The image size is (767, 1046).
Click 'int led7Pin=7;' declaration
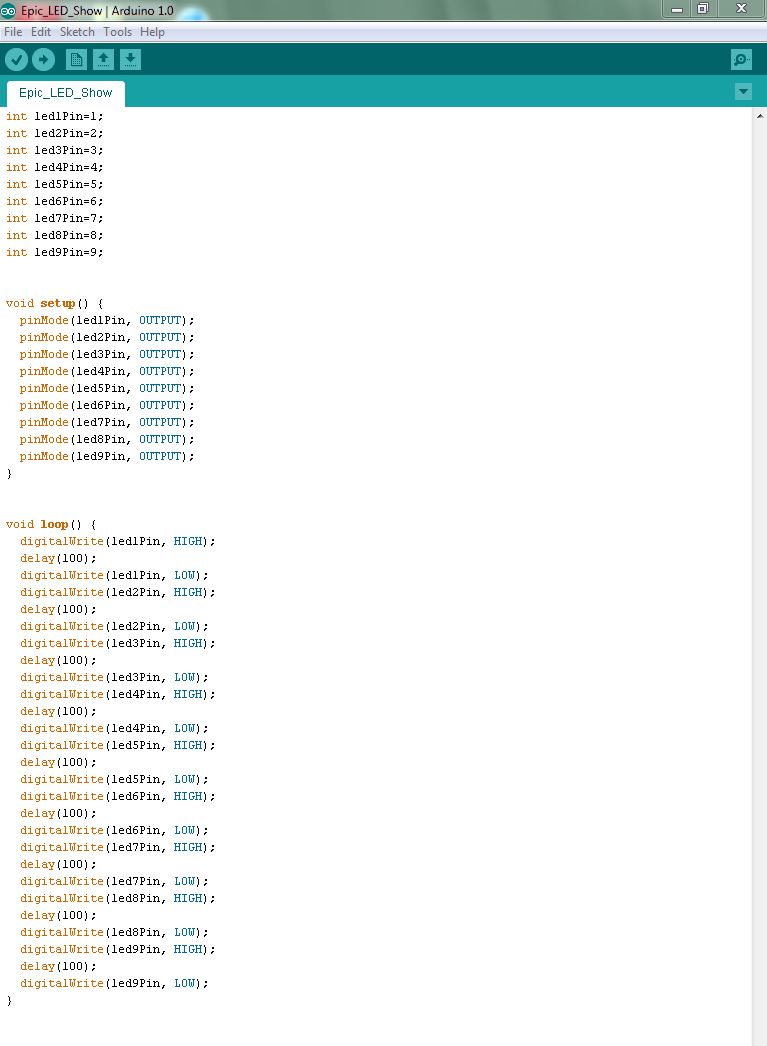tap(55, 218)
